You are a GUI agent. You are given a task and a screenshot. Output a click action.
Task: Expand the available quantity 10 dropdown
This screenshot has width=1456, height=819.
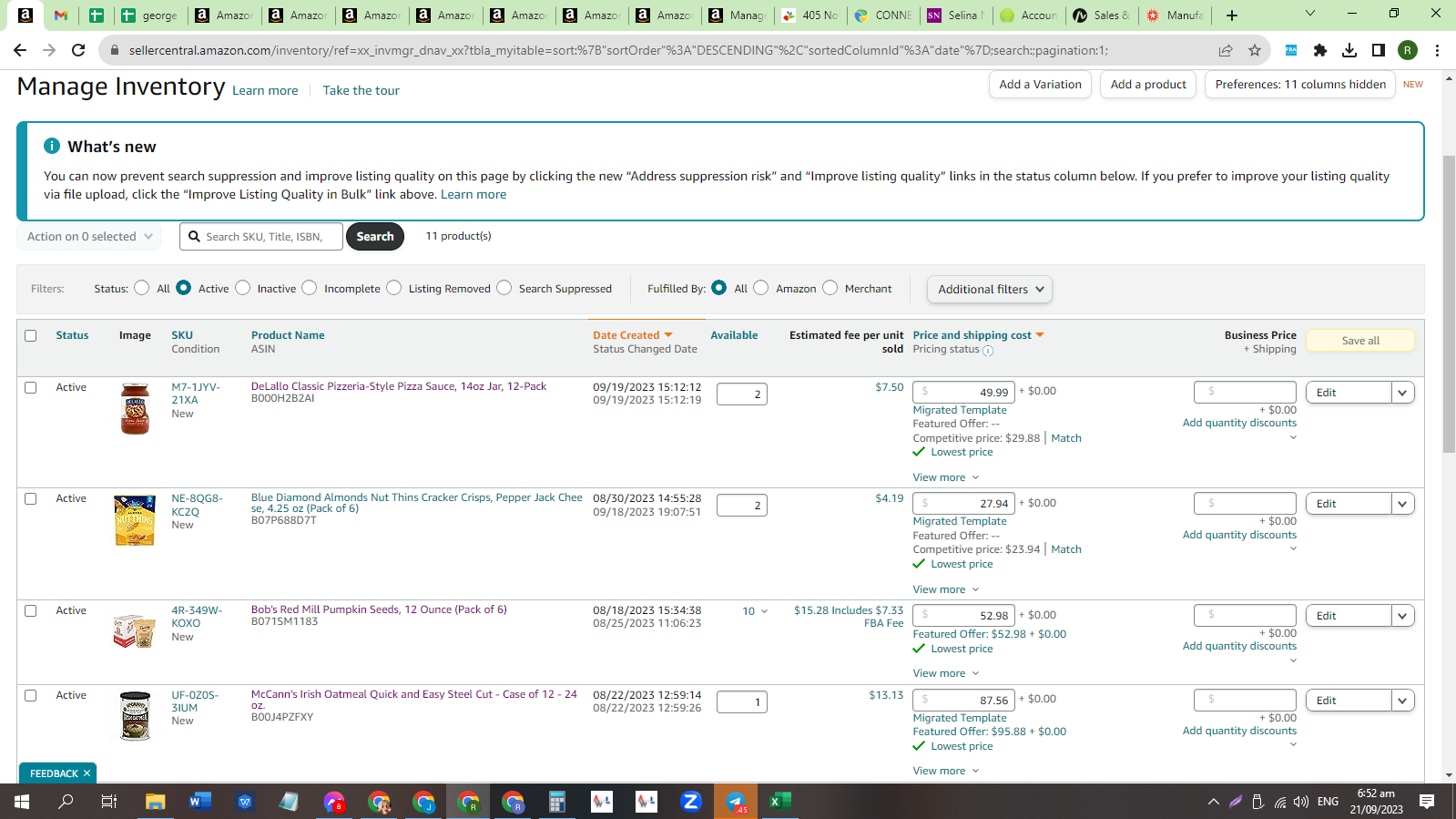[x=755, y=611]
